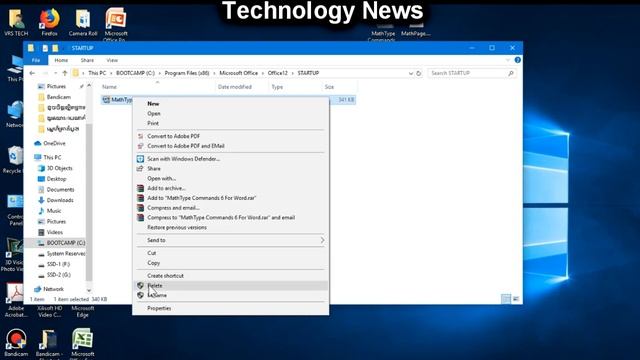
Task: Select Create shortcut in context menu
Action: tap(231, 276)
